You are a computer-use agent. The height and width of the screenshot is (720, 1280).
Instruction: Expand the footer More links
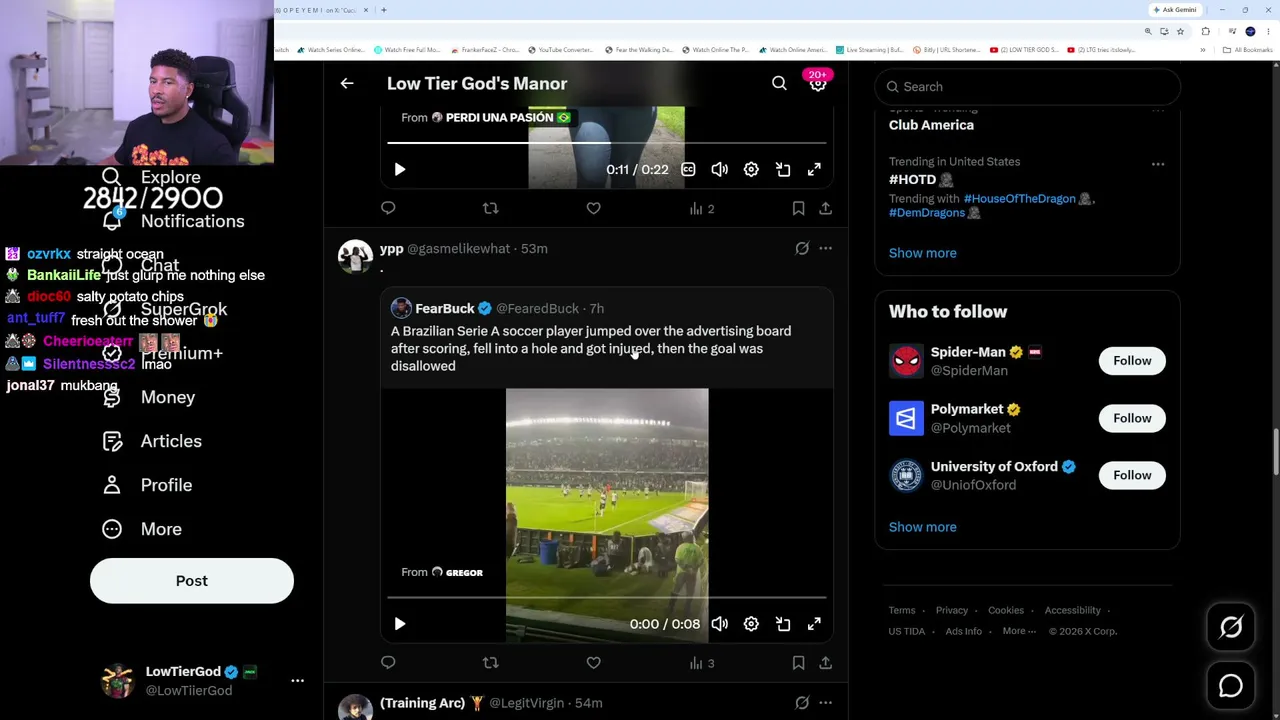point(1019,631)
